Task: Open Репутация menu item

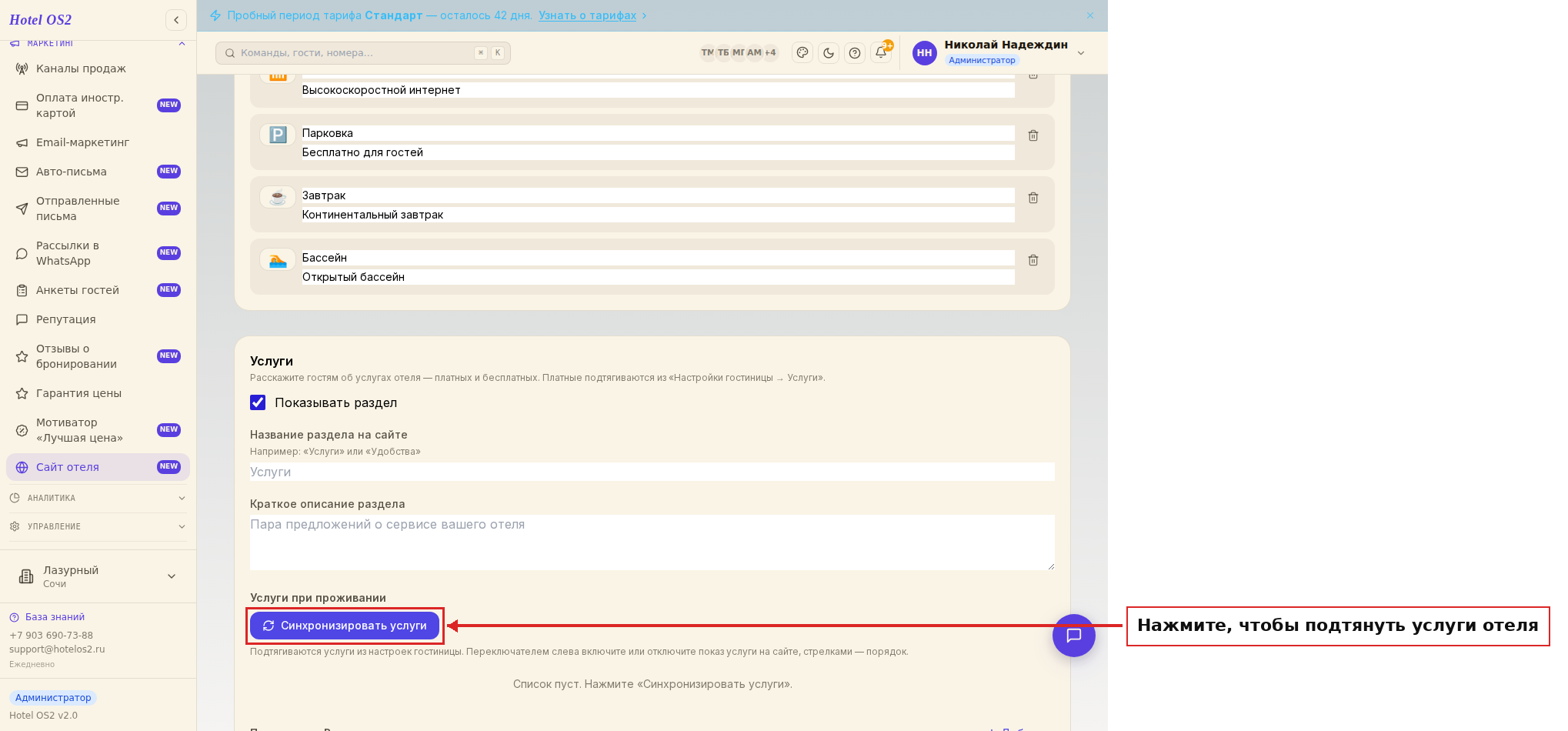Action: pos(98,319)
